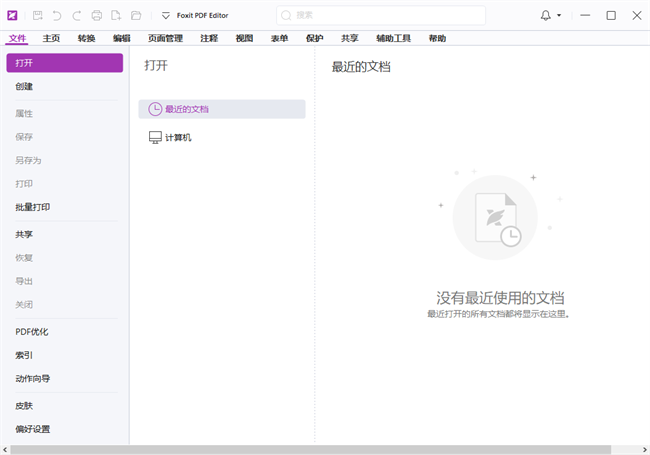The width and height of the screenshot is (650, 455).
Task: Click the redo arrow icon
Action: [76, 16]
